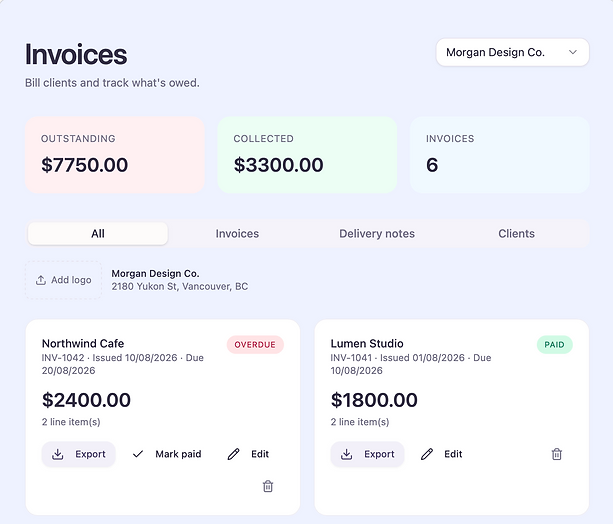
Task: Click Morgan Design Co. name beside Add logo
Action: pyautogui.click(x=155, y=273)
